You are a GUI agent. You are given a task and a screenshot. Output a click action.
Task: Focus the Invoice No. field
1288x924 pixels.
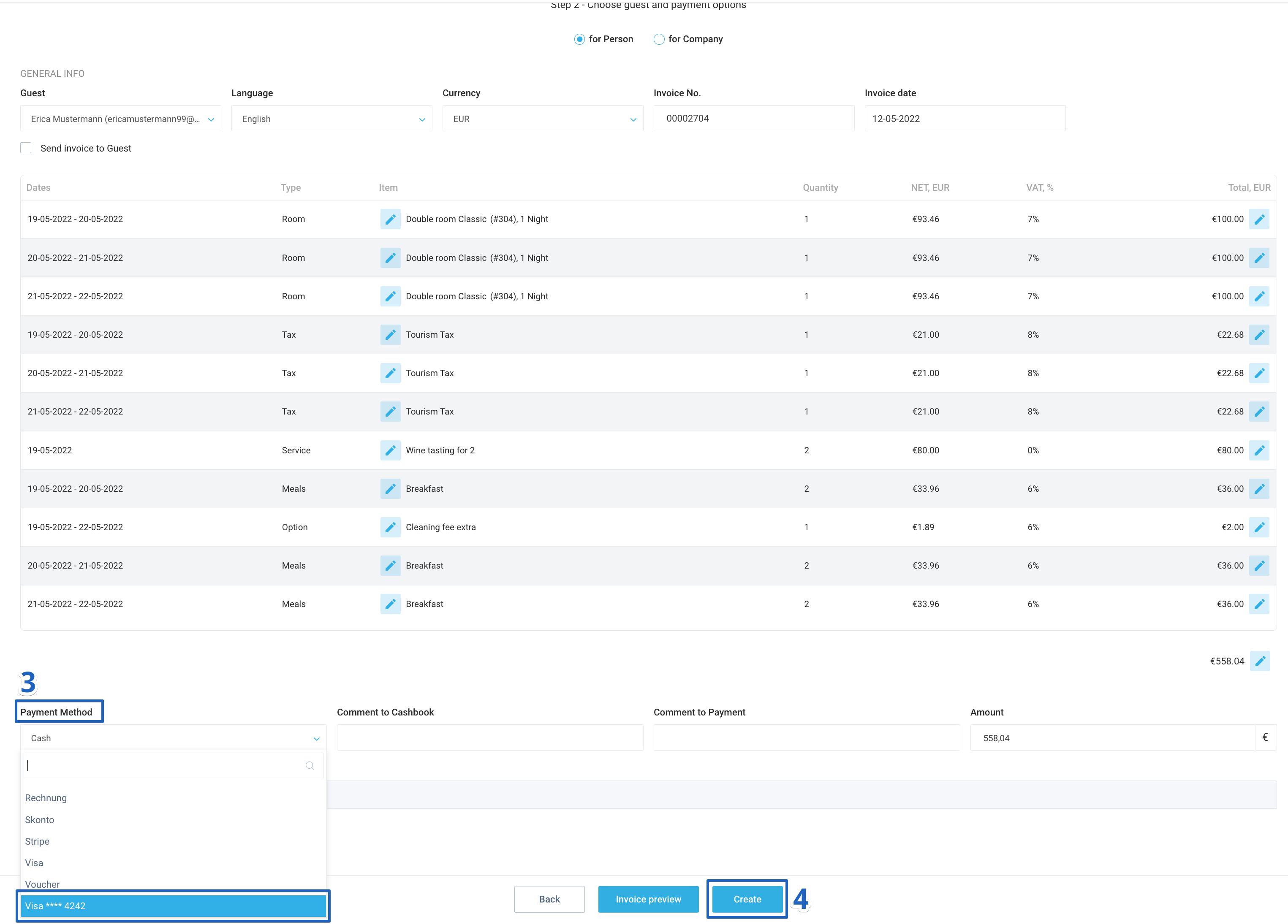(754, 118)
